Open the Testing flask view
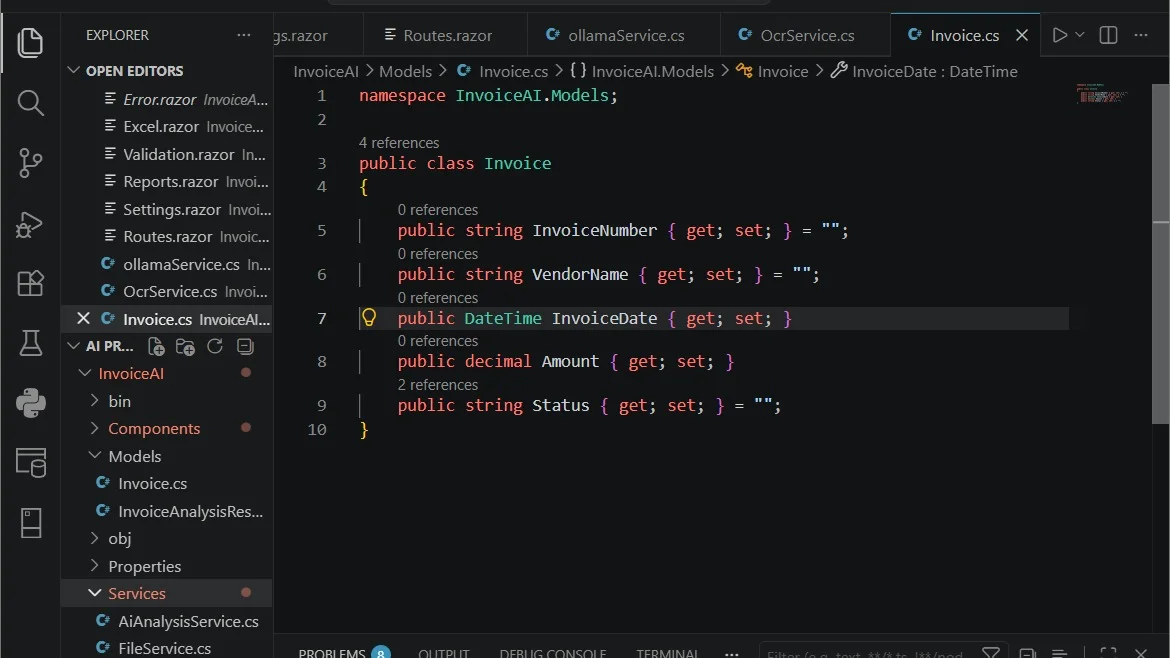This screenshot has height=658, width=1170. tap(30, 343)
